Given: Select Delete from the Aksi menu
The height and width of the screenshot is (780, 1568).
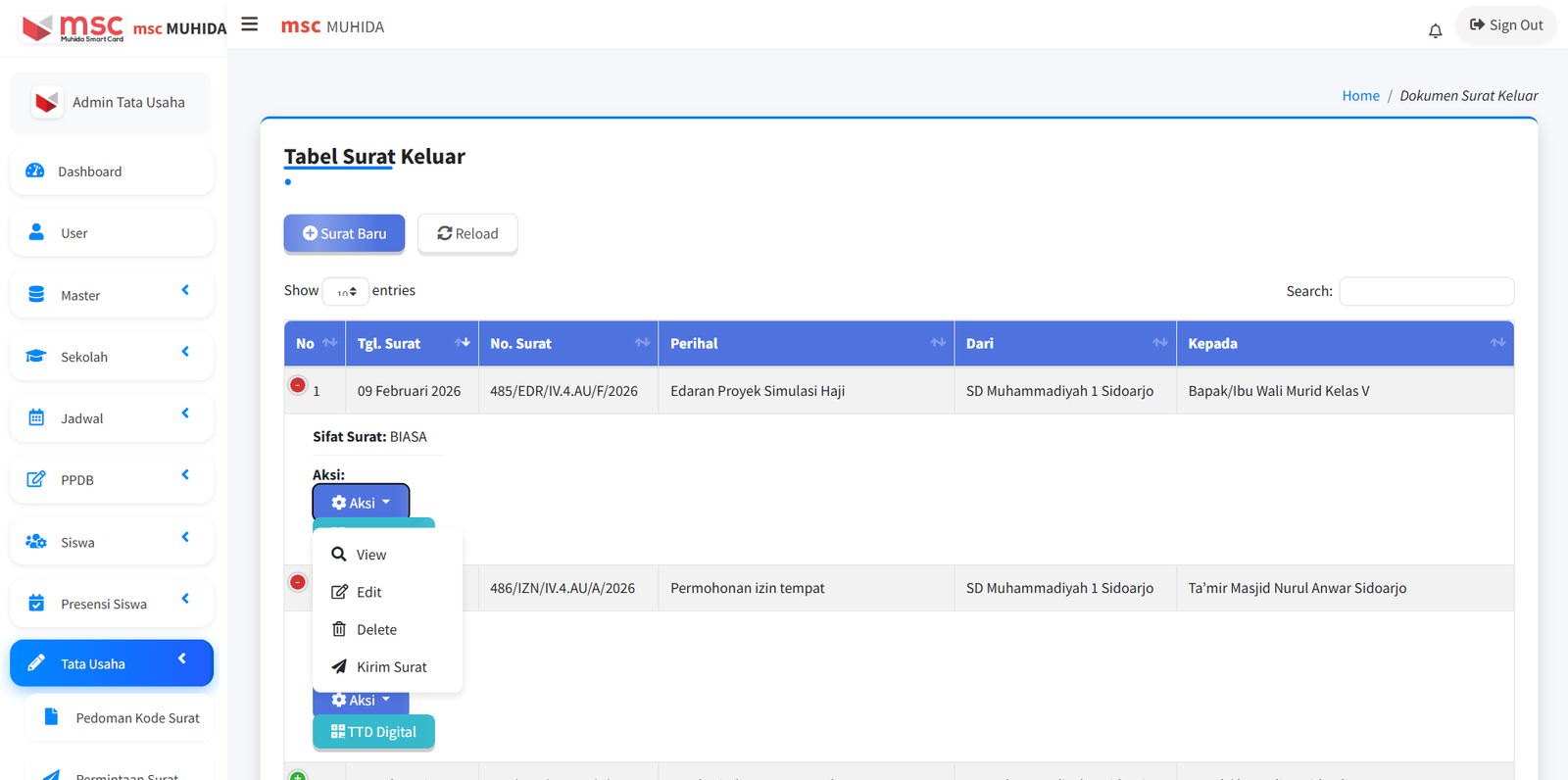Looking at the screenshot, I should [x=376, y=630].
